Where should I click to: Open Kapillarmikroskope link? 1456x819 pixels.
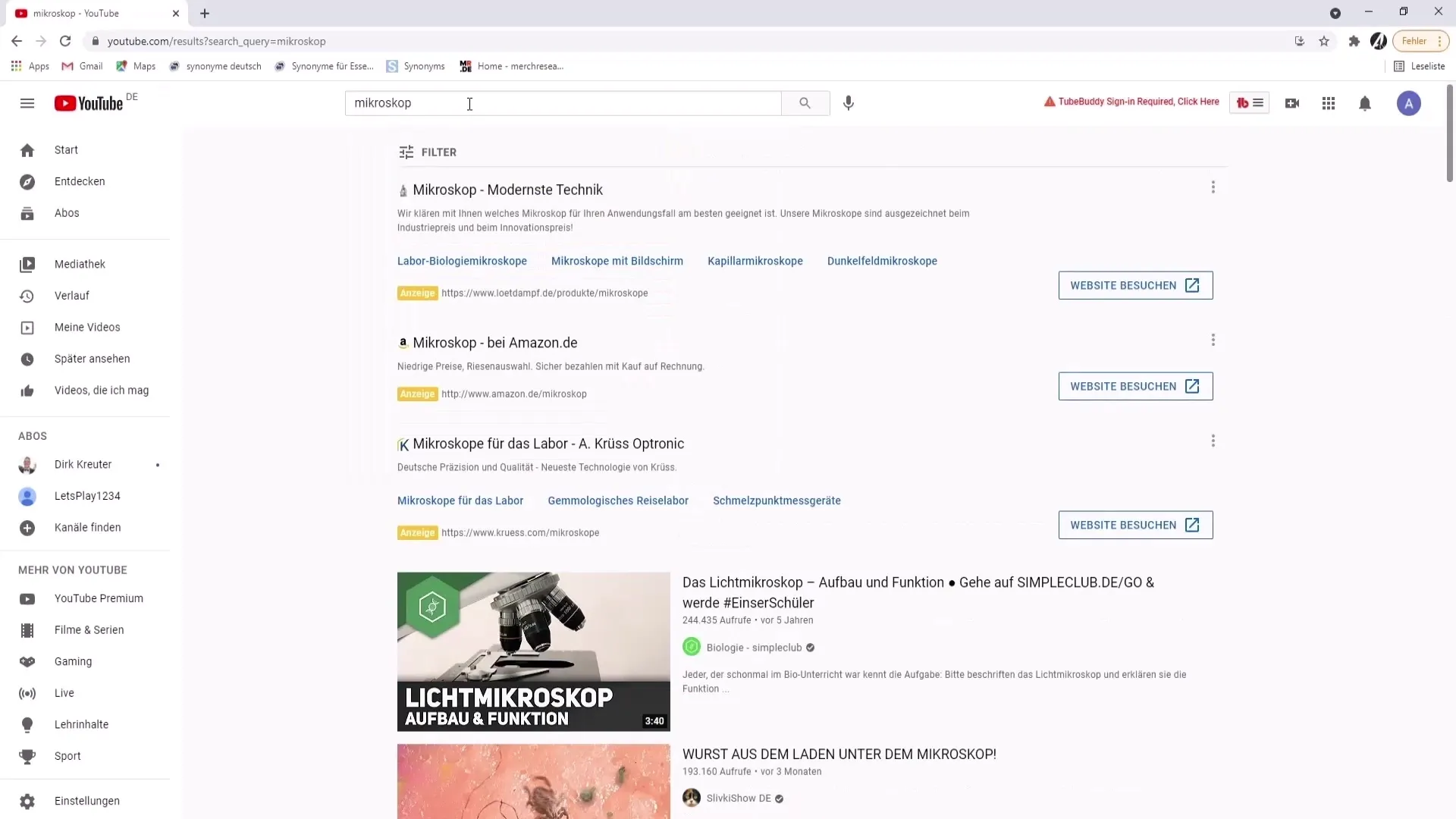tap(755, 261)
